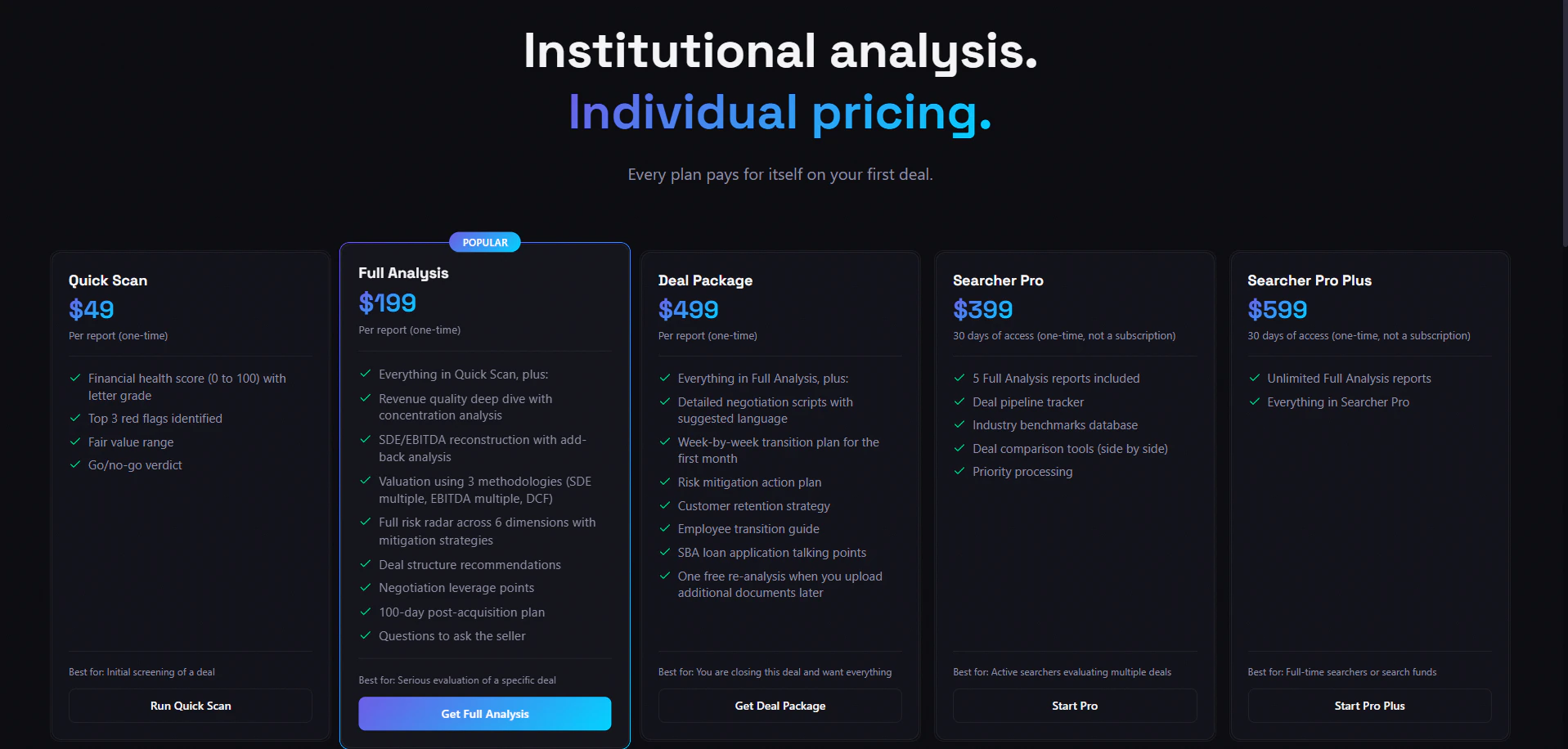Run the Quick Scan plan button
The width and height of the screenshot is (1568, 749).
[x=191, y=706]
